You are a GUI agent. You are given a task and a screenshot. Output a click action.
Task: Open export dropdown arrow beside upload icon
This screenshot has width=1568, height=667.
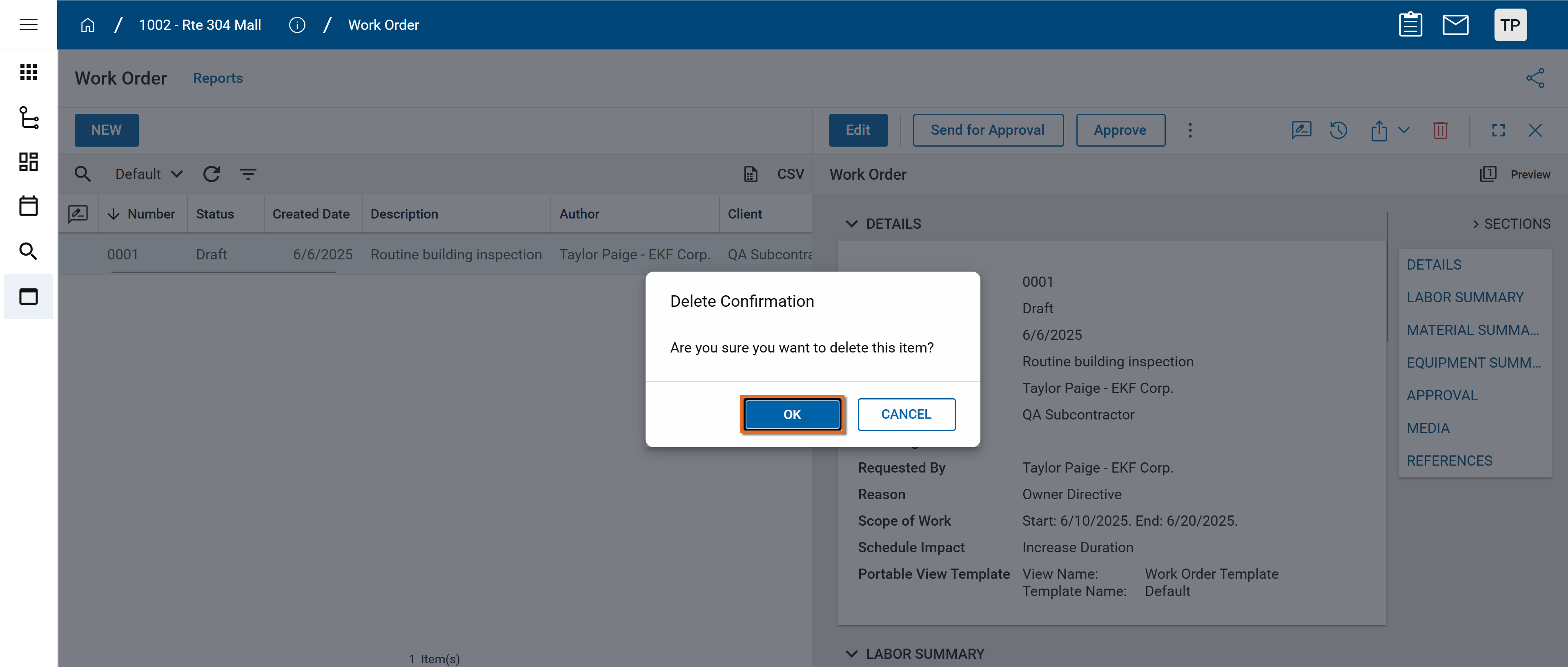(x=1404, y=130)
